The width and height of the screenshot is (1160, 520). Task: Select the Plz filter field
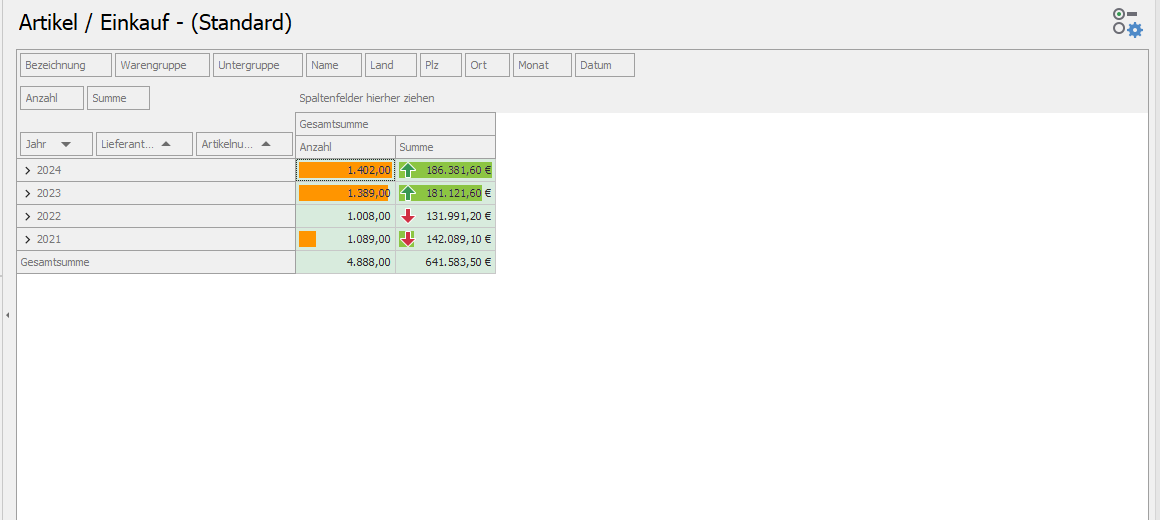click(x=441, y=65)
